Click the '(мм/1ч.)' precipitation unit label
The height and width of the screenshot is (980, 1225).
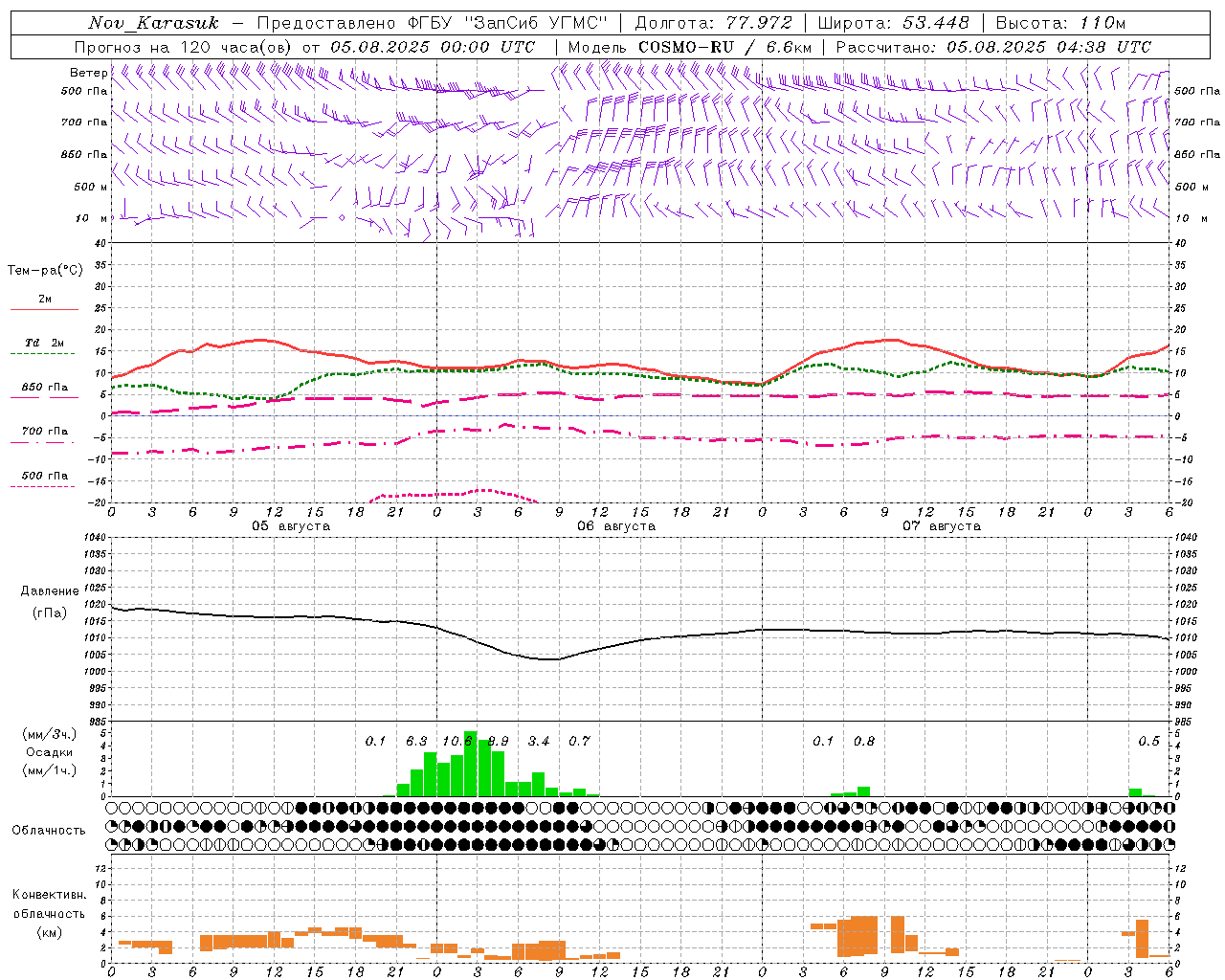[50, 769]
